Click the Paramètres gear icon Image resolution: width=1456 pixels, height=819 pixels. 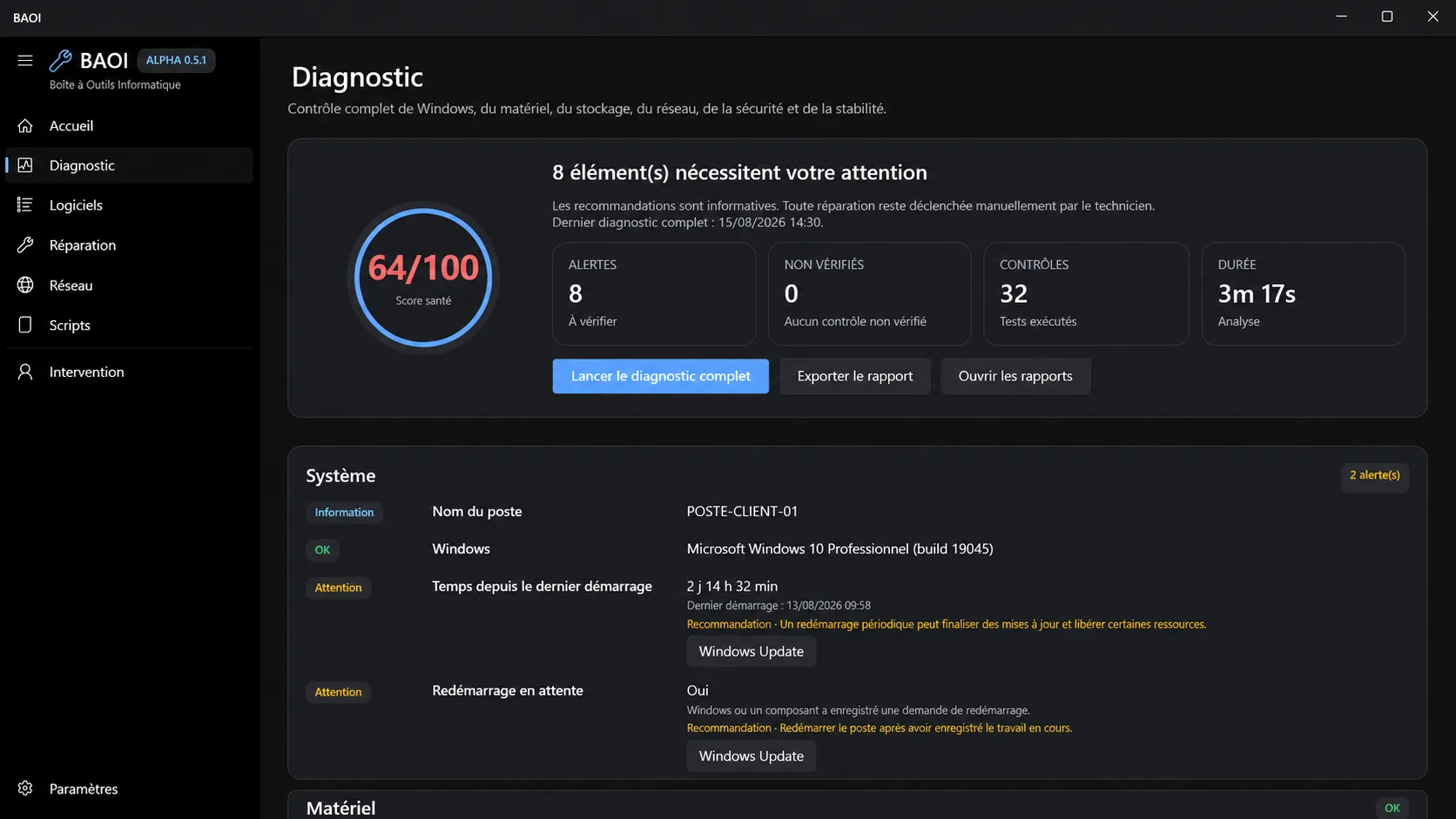[25, 789]
